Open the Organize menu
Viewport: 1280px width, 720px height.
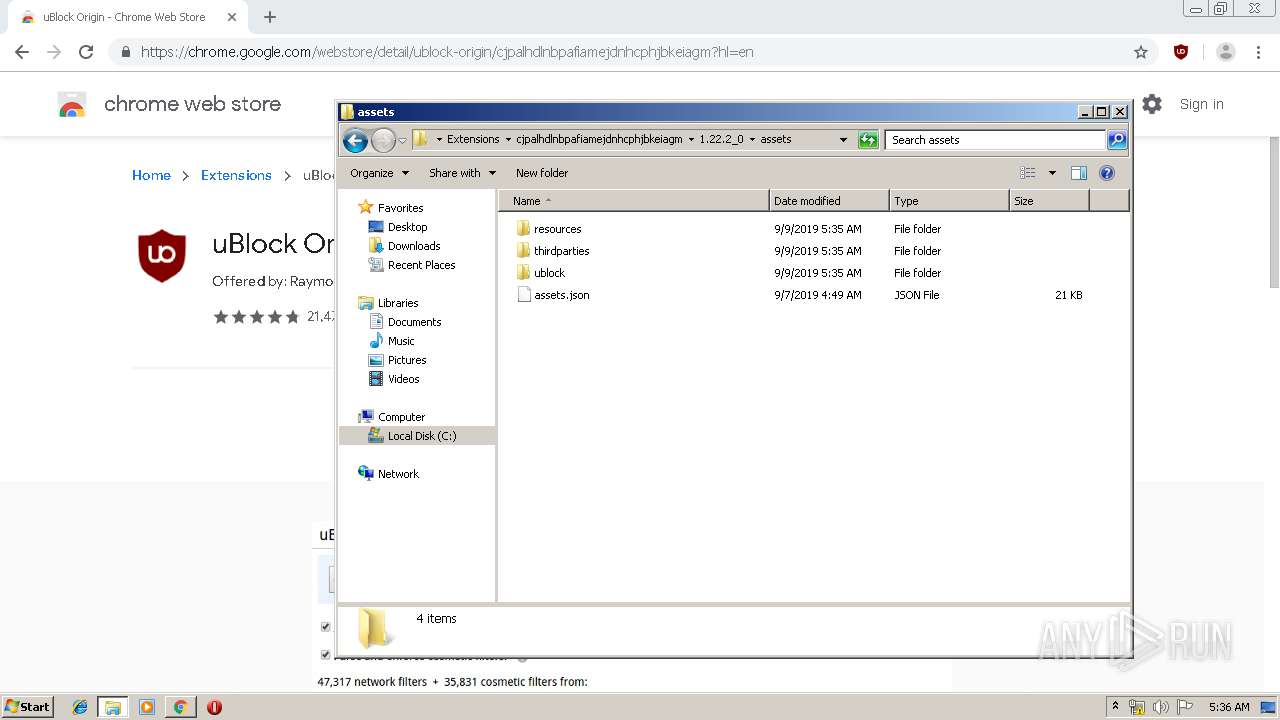coord(379,173)
